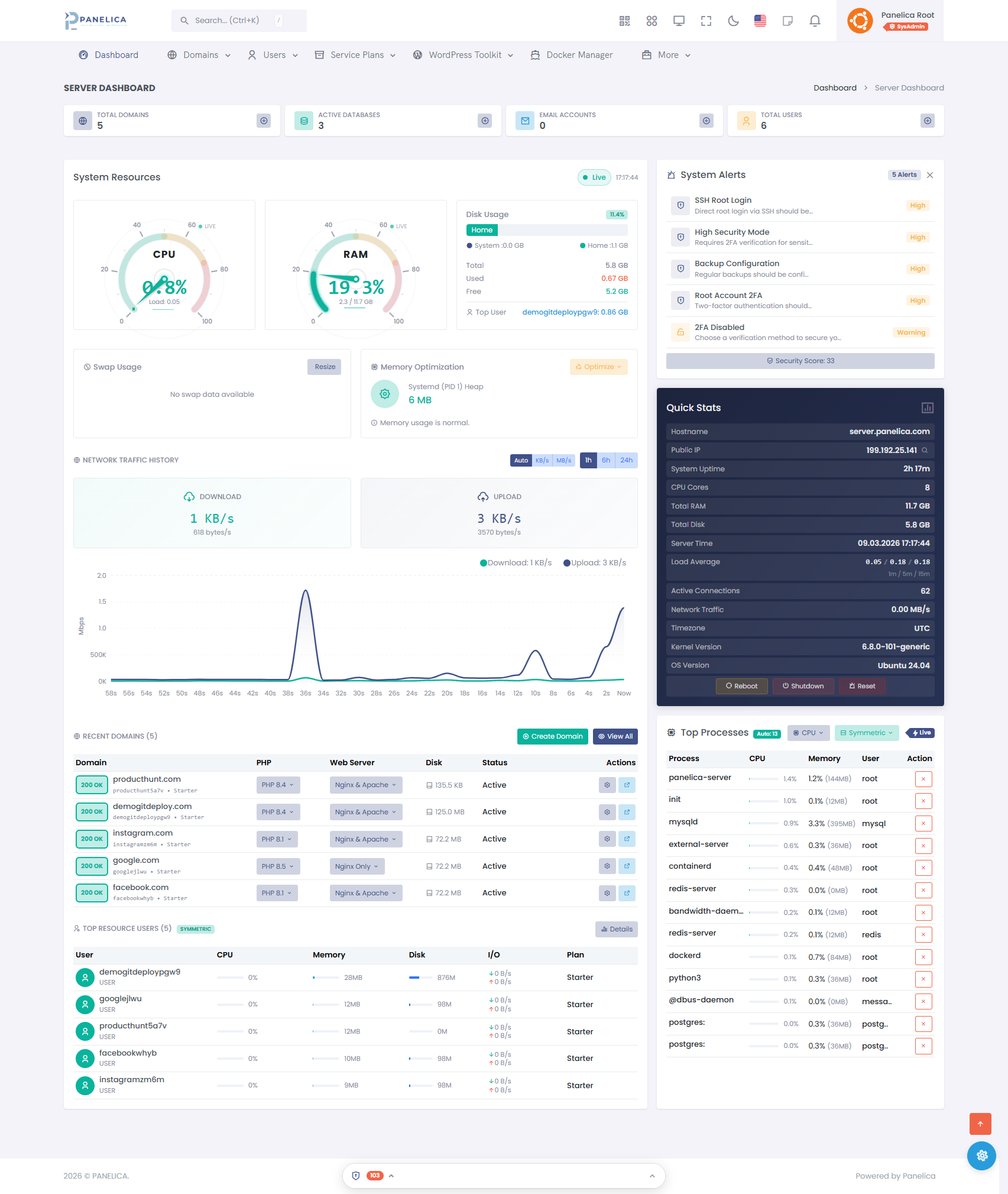Image resolution: width=1008 pixels, height=1194 pixels.
Task: Toggle the Live indicator on System Resources
Action: 594,177
